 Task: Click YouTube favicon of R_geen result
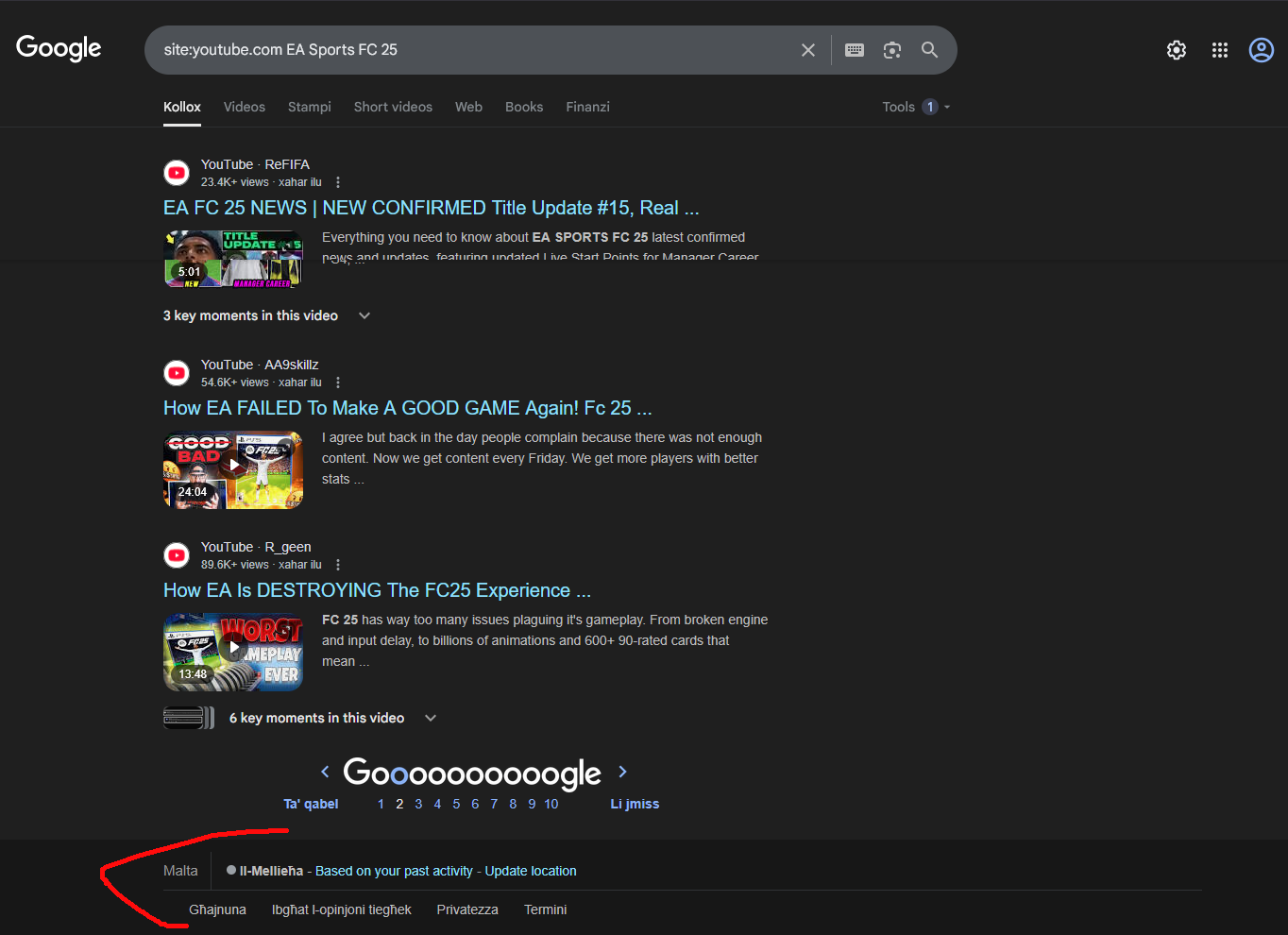tap(177, 555)
